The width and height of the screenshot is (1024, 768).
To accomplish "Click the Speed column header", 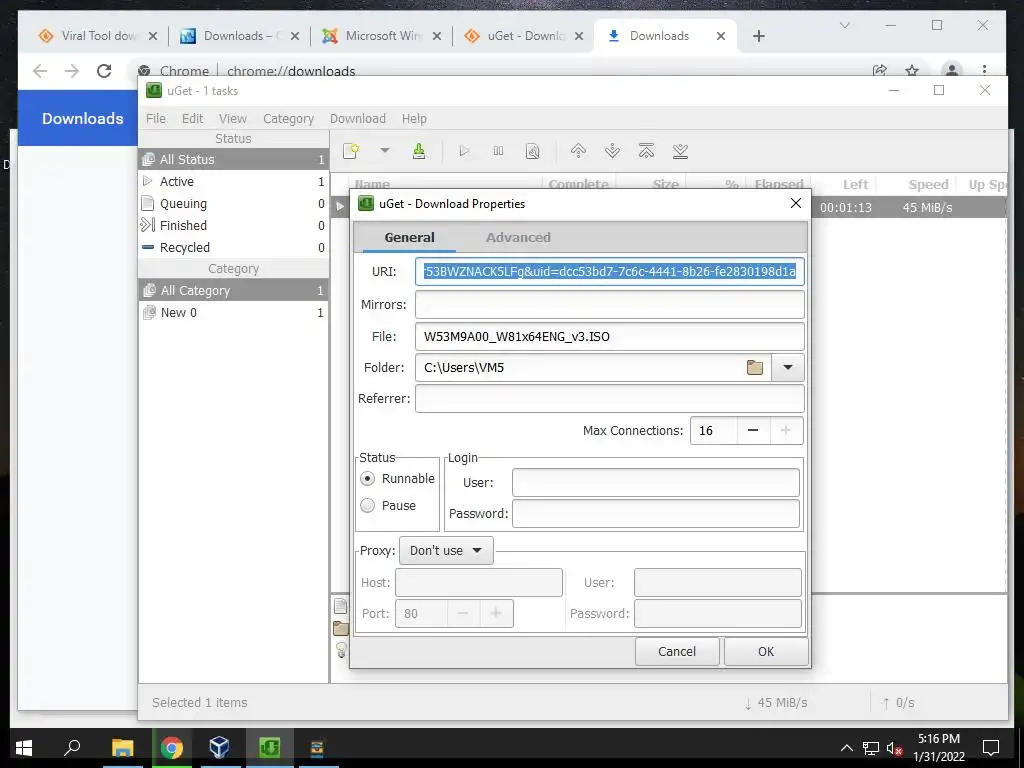I will tap(928, 185).
